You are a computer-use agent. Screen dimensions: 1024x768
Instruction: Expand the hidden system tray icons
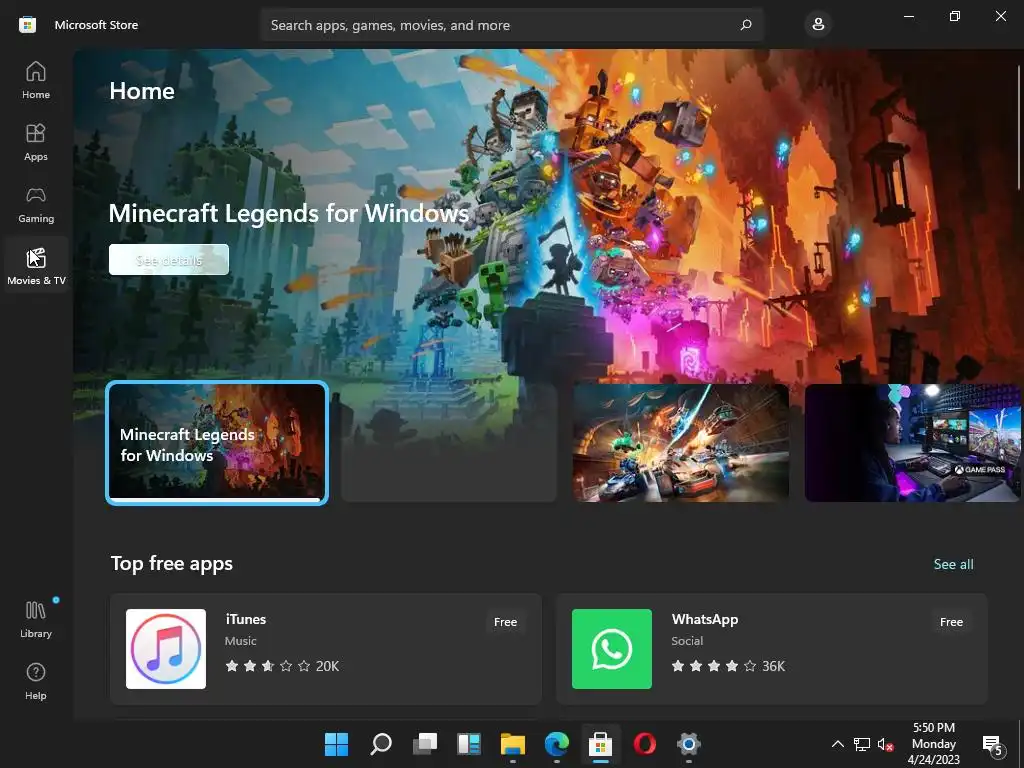[x=837, y=744]
